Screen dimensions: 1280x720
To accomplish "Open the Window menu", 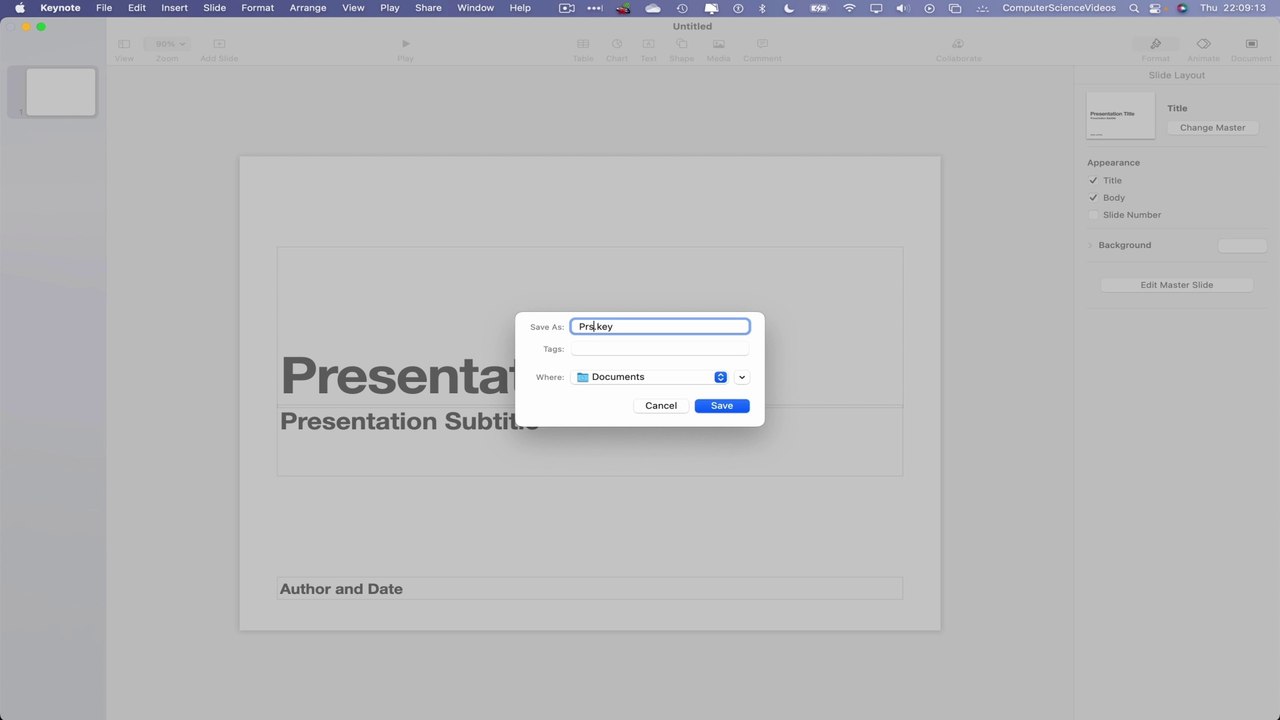I will [x=476, y=8].
